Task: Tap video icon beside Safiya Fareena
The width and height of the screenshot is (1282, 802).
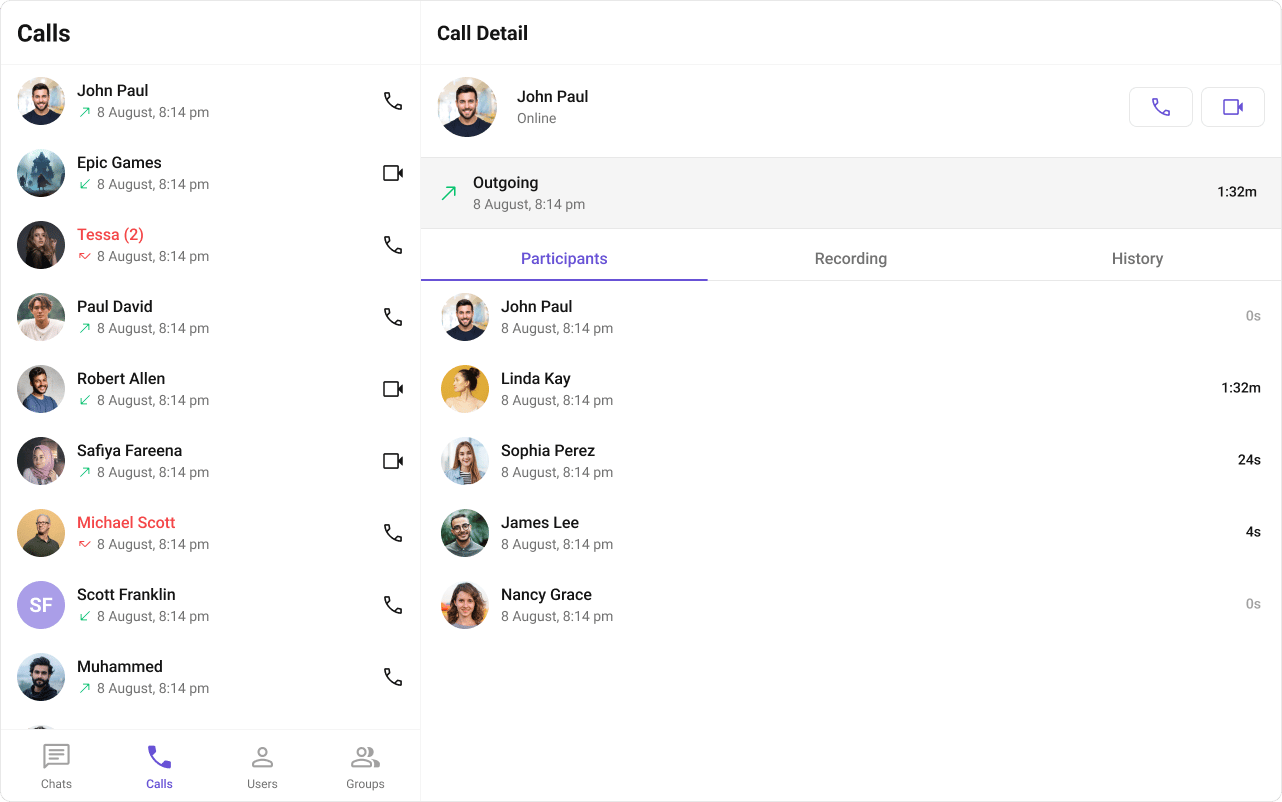Action: (393, 461)
